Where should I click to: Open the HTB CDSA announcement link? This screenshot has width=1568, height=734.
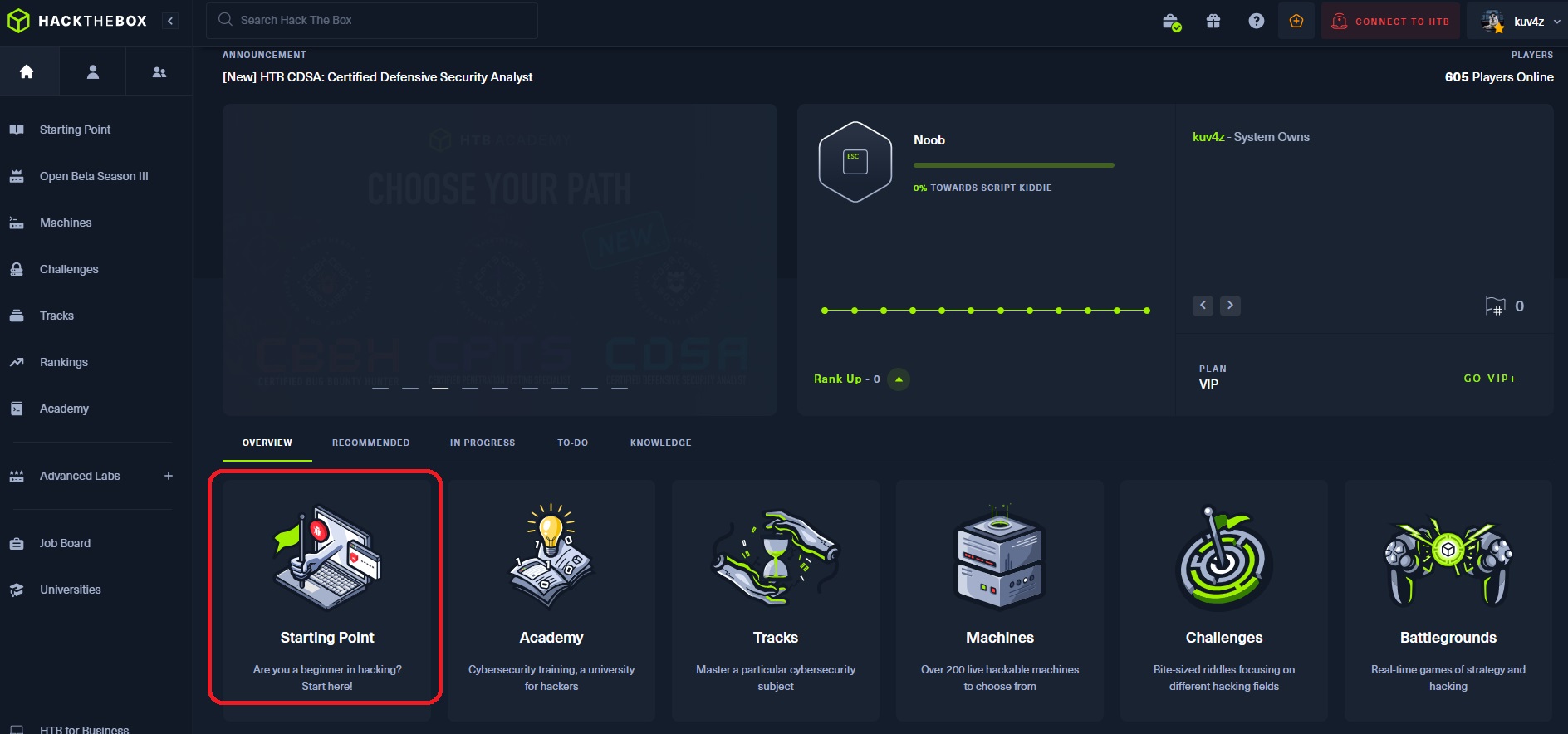377,77
